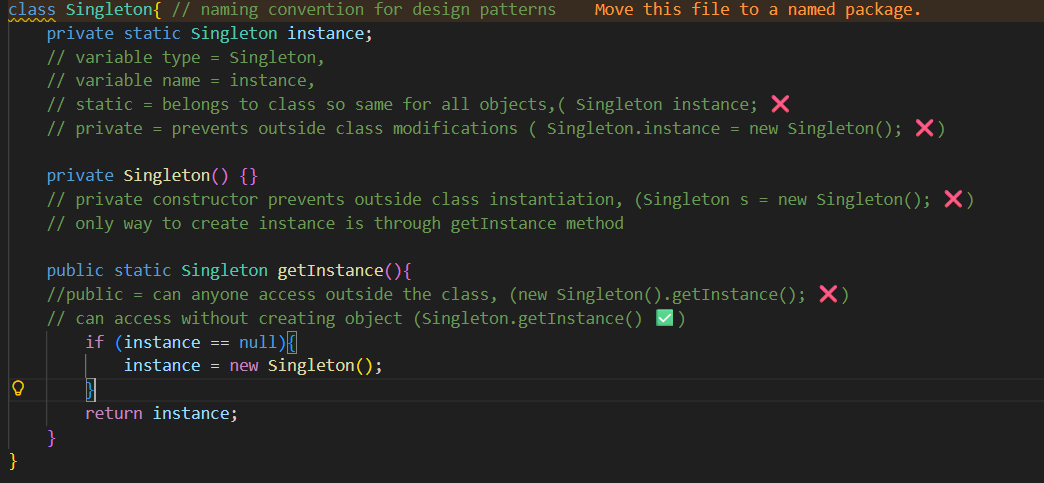The width and height of the screenshot is (1044, 483).
Task: Click the highlighted closing brace of the if block
Action: click(x=91, y=390)
